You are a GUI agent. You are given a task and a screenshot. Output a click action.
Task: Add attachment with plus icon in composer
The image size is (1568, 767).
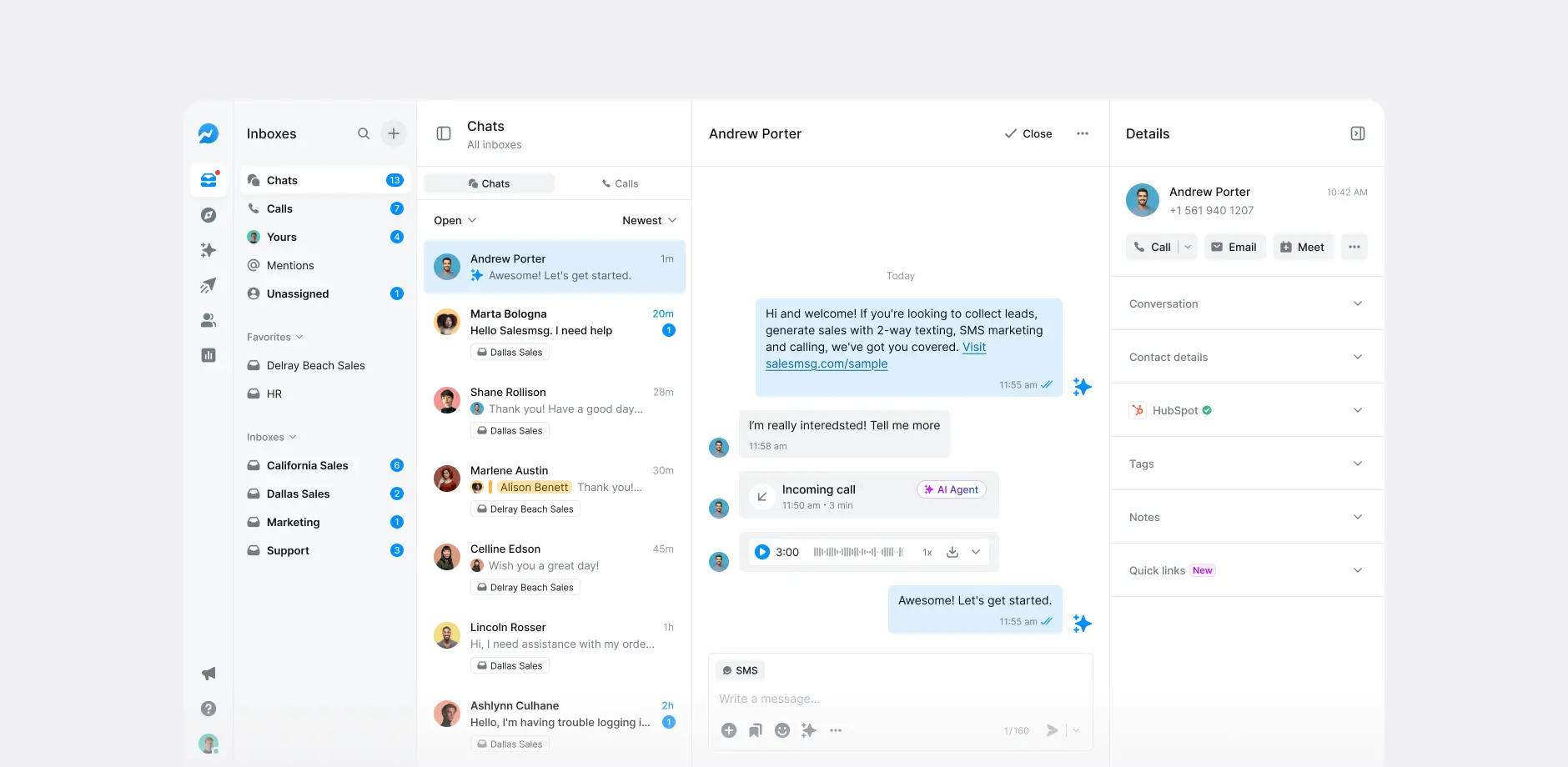729,730
